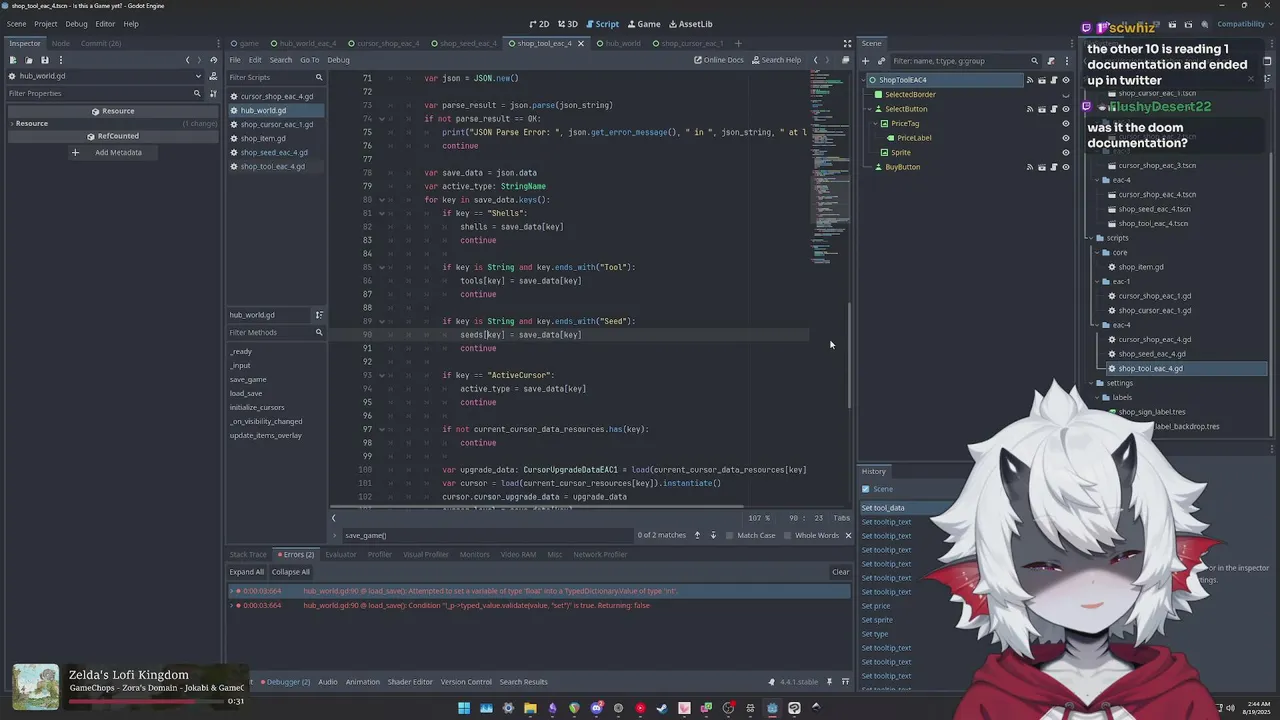Go to previous object in Inspector history

[187, 60]
